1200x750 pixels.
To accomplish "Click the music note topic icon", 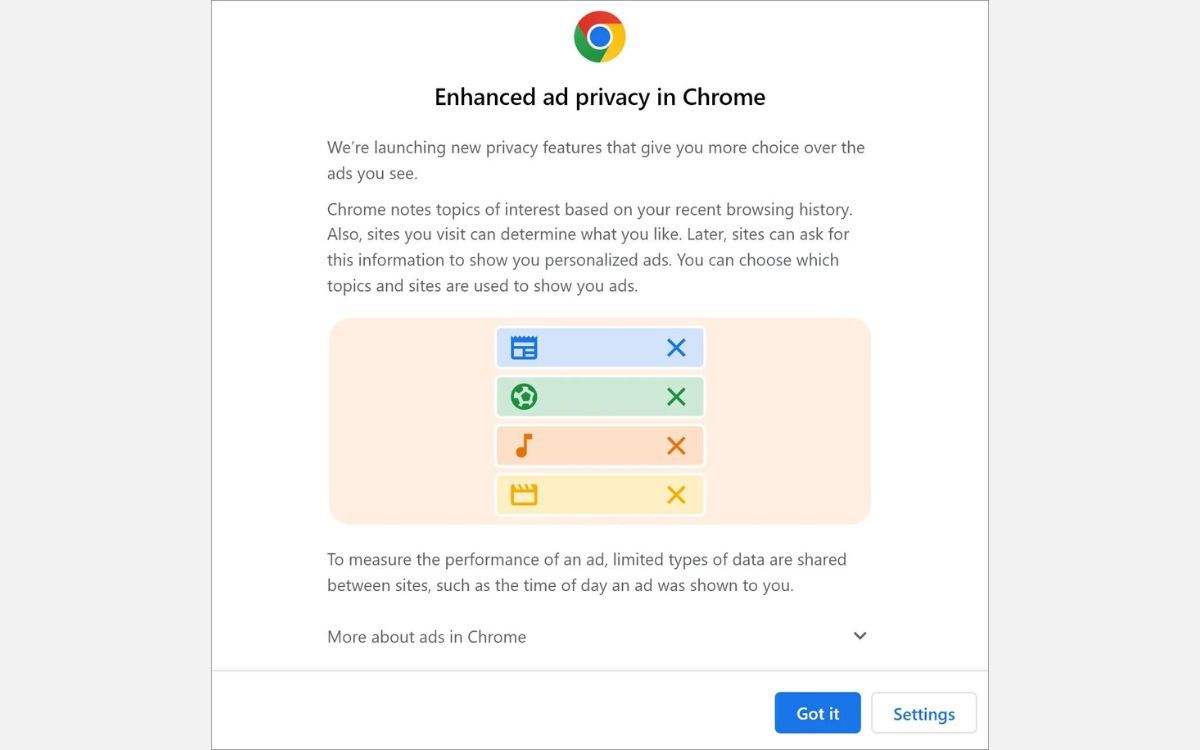I will click(x=524, y=445).
